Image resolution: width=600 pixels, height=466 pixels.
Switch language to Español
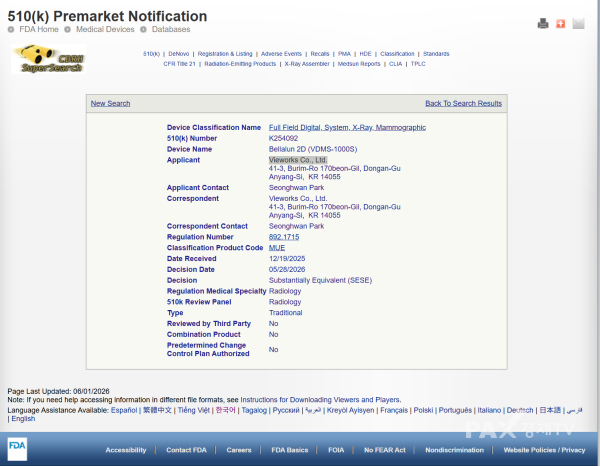[124, 410]
